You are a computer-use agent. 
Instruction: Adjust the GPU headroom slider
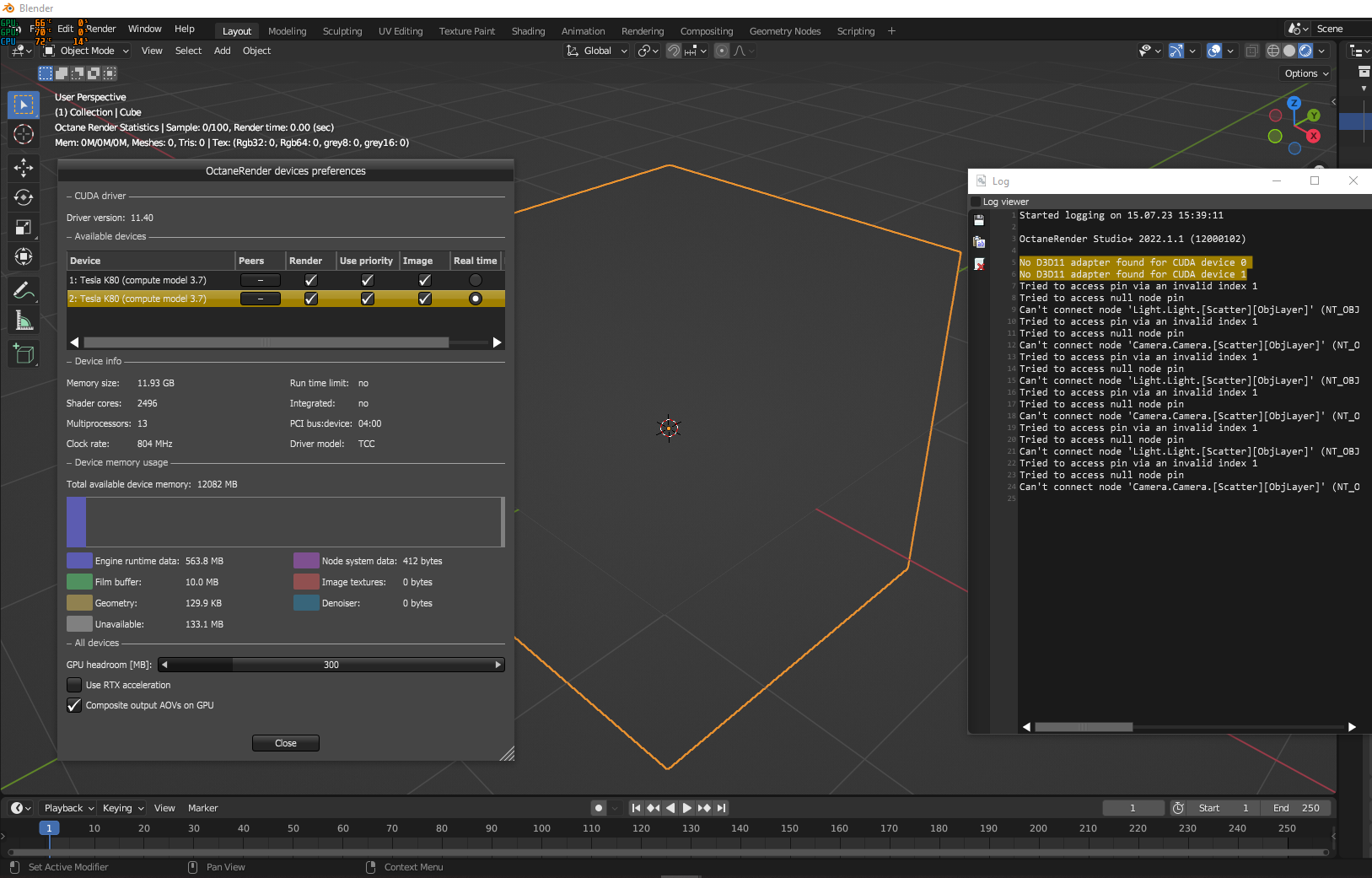coord(331,665)
